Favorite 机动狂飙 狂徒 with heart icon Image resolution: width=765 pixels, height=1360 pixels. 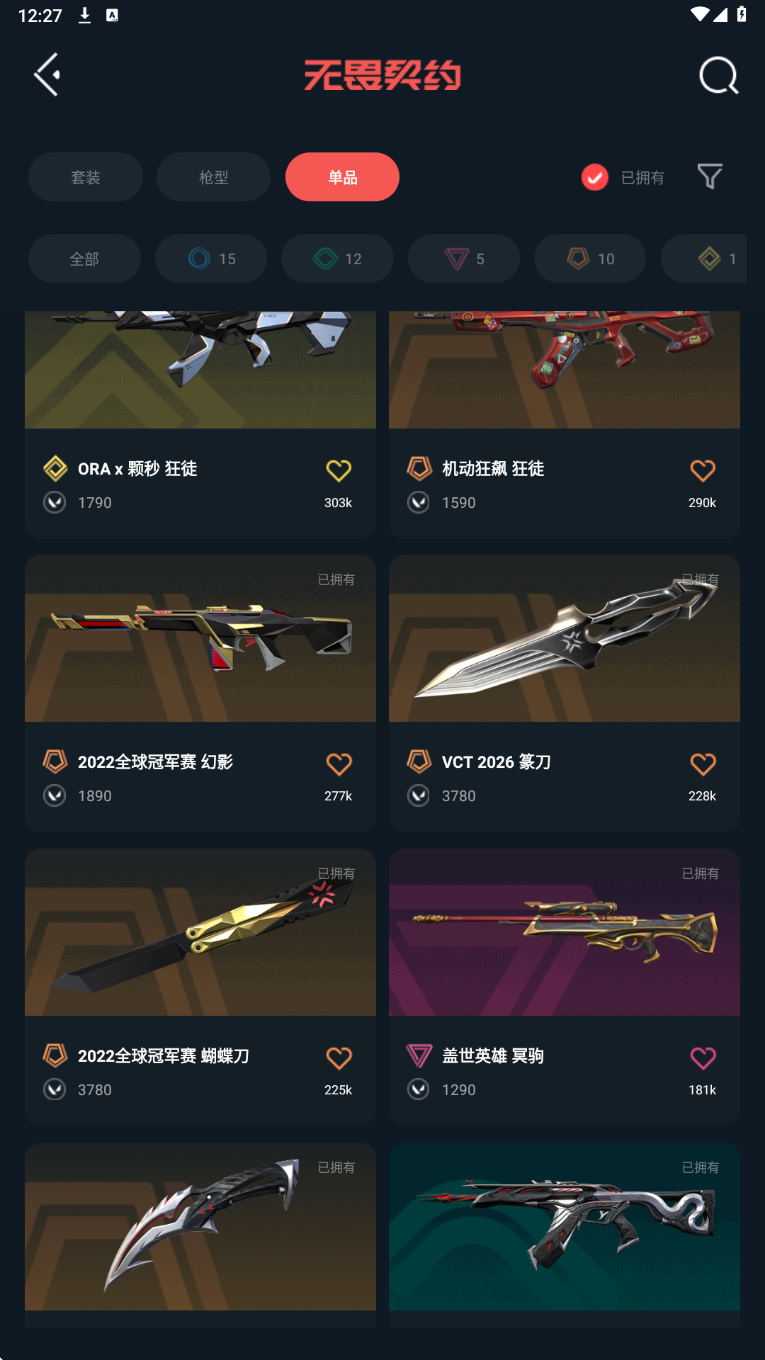(703, 469)
